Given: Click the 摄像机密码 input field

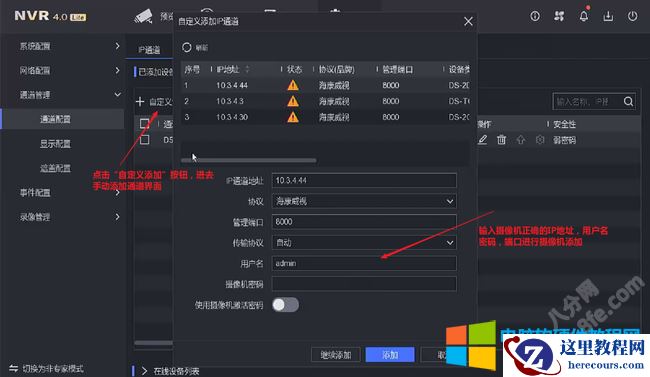Looking at the screenshot, I should coord(364,284).
